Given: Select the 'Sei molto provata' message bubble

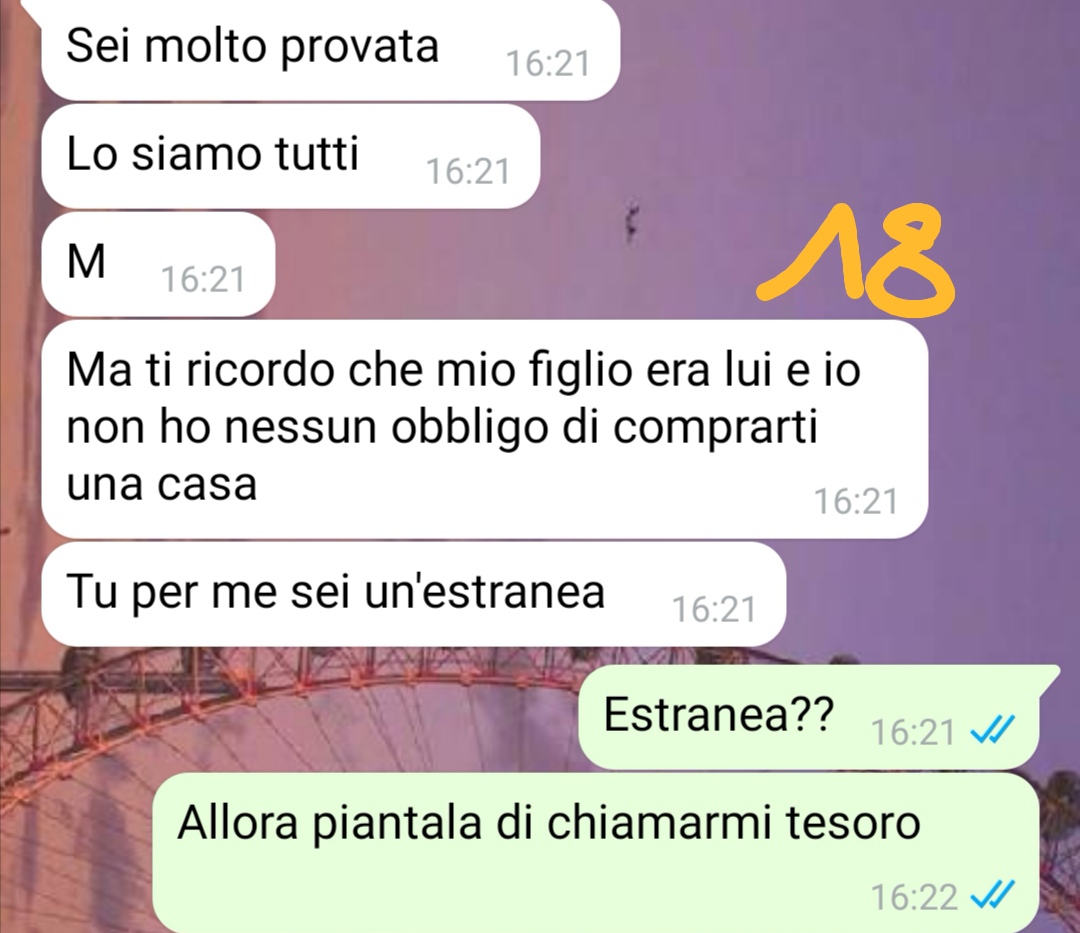Looking at the screenshot, I should tap(331, 49).
